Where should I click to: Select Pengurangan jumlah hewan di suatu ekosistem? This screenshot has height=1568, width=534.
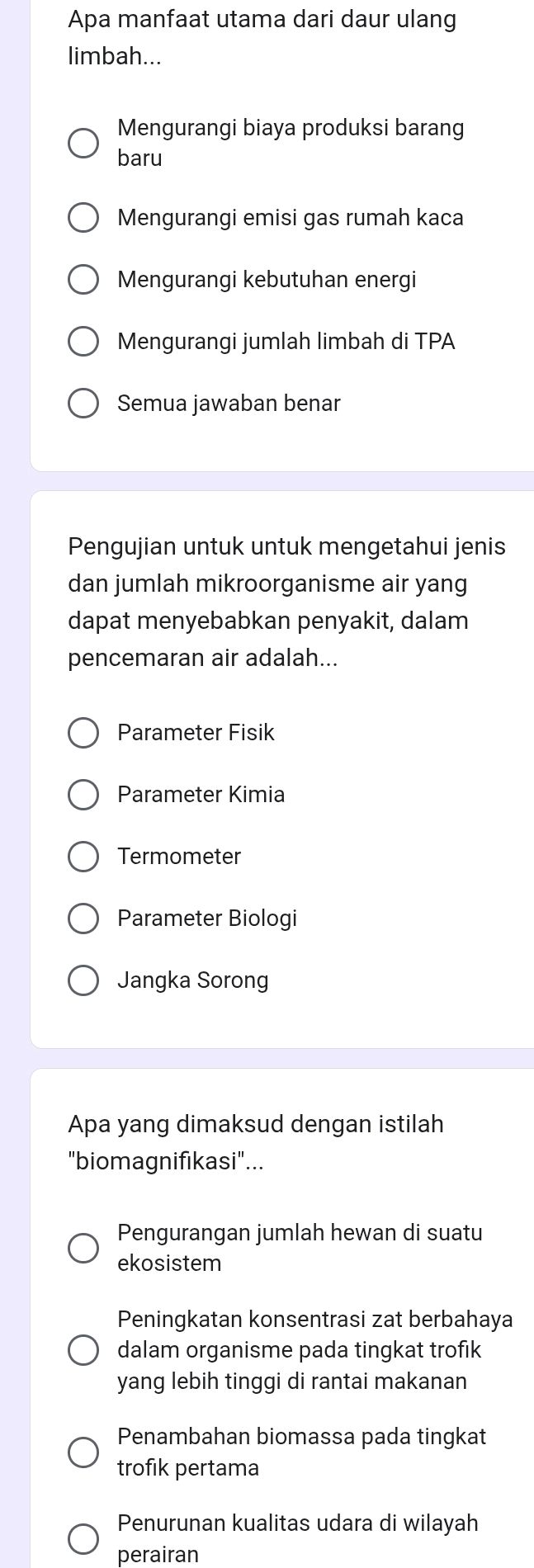click(x=83, y=1248)
